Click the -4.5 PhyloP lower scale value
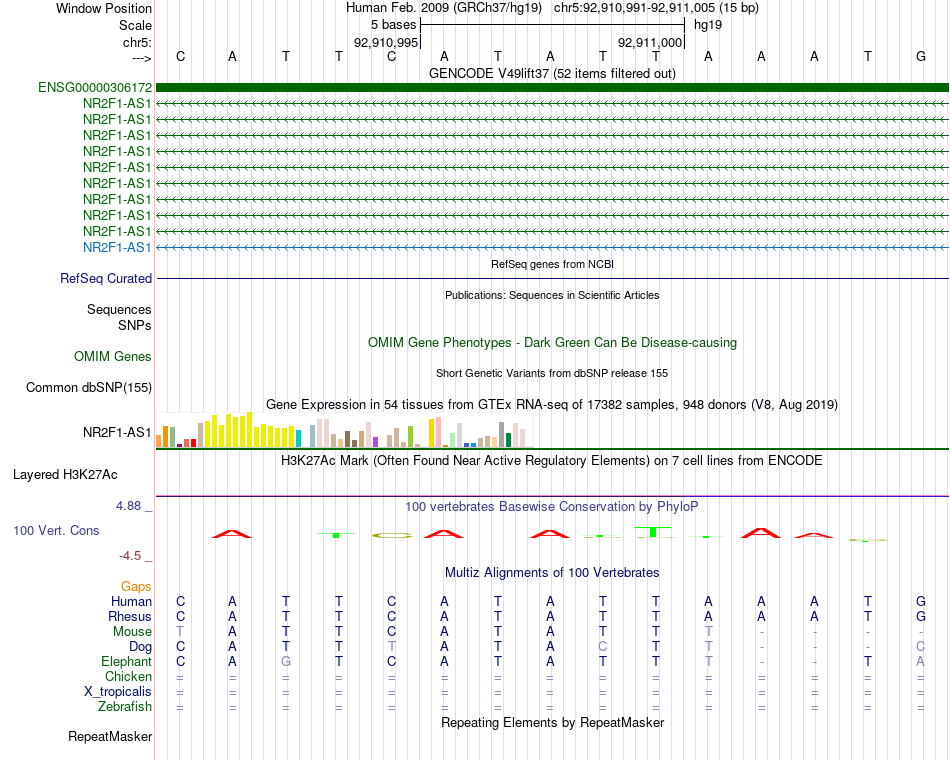950x760 pixels. 130,556
